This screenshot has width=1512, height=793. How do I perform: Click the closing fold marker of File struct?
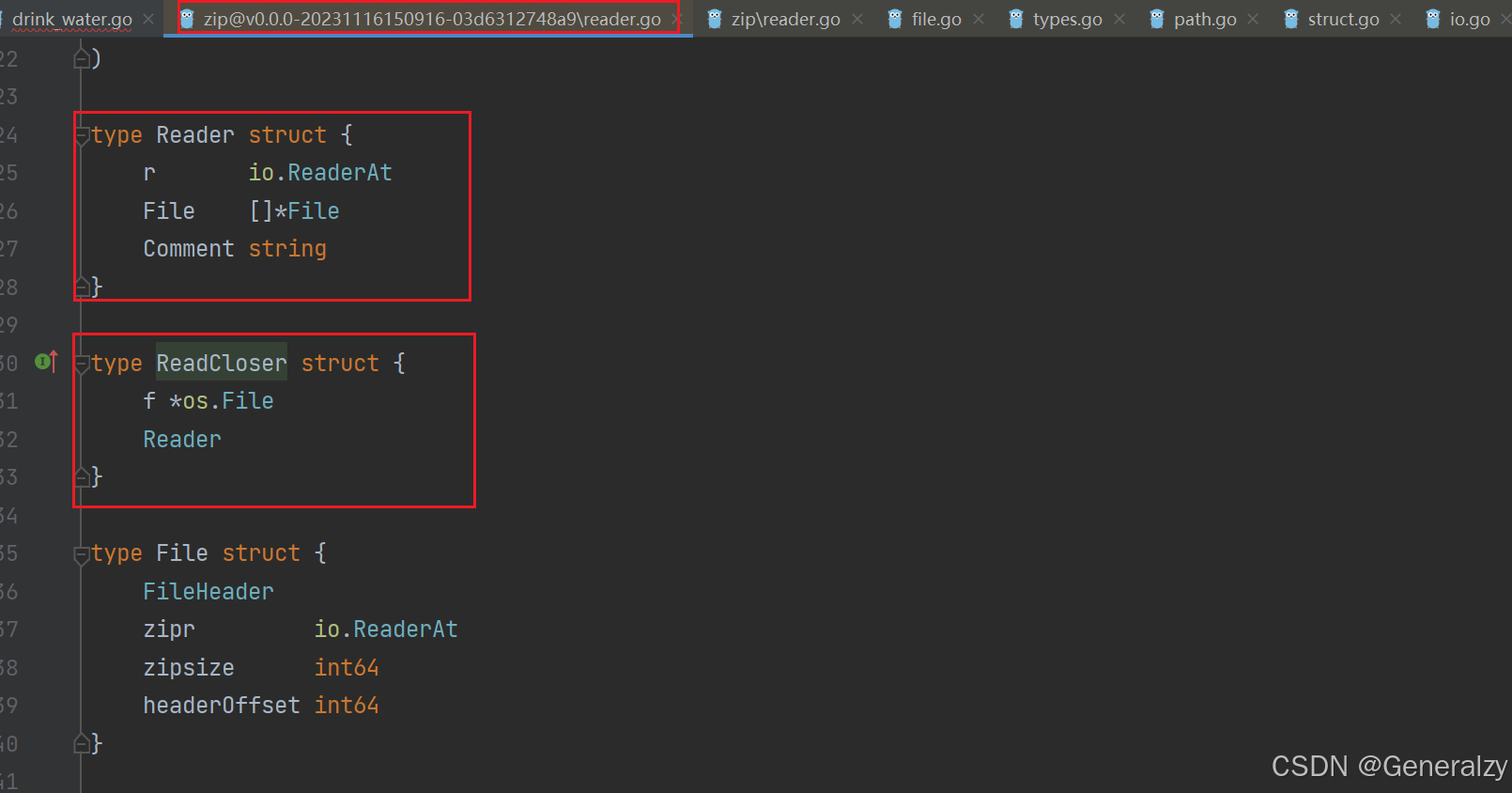point(82,744)
